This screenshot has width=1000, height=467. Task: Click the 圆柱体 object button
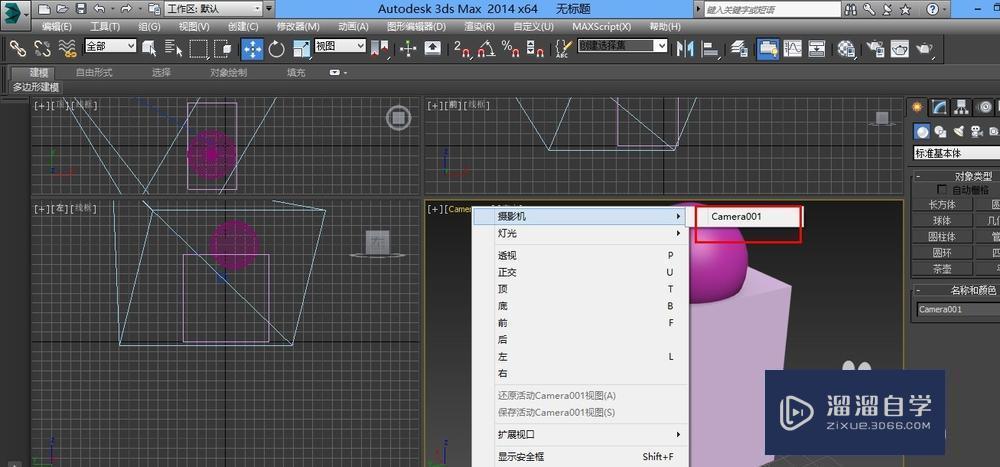(x=942, y=236)
